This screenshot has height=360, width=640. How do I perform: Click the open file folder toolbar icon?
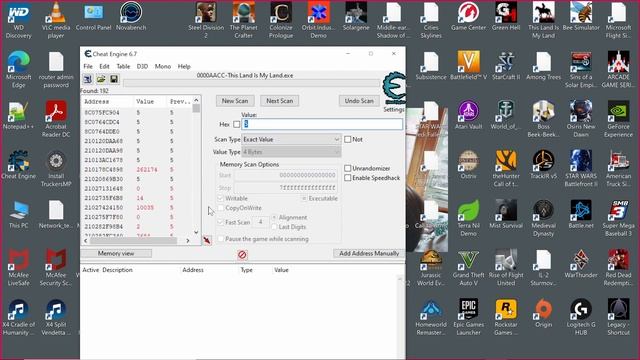101,79
